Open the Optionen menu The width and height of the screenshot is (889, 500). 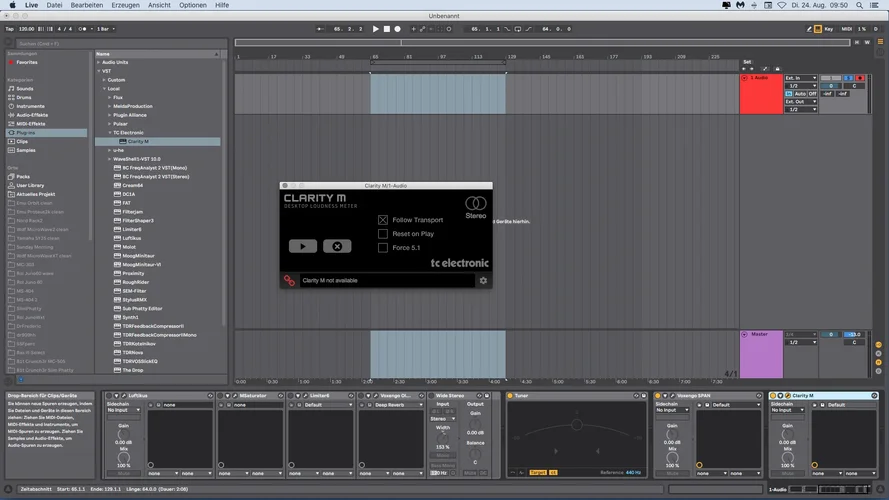coord(193,5)
